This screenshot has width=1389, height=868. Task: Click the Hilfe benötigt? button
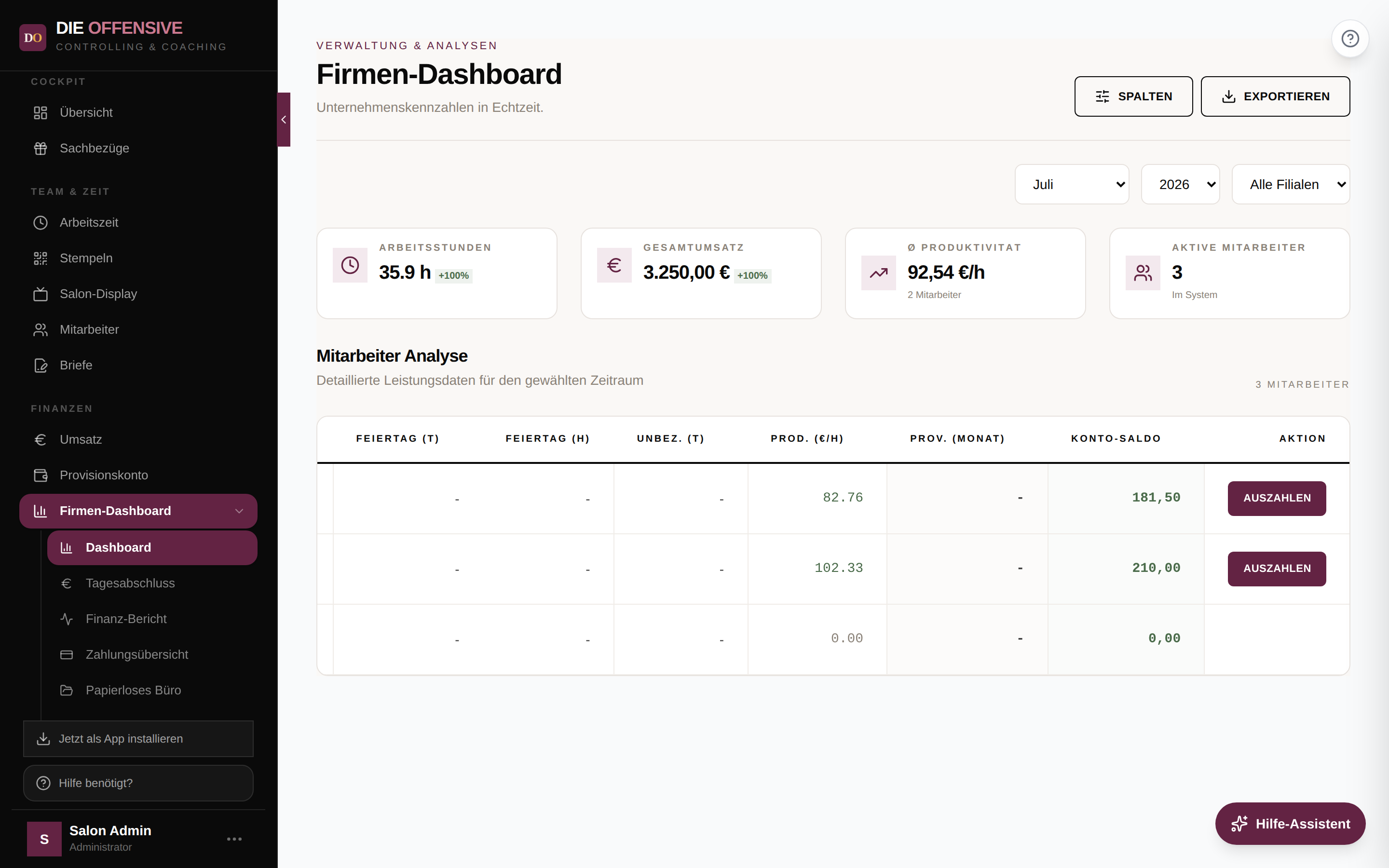pos(138,783)
